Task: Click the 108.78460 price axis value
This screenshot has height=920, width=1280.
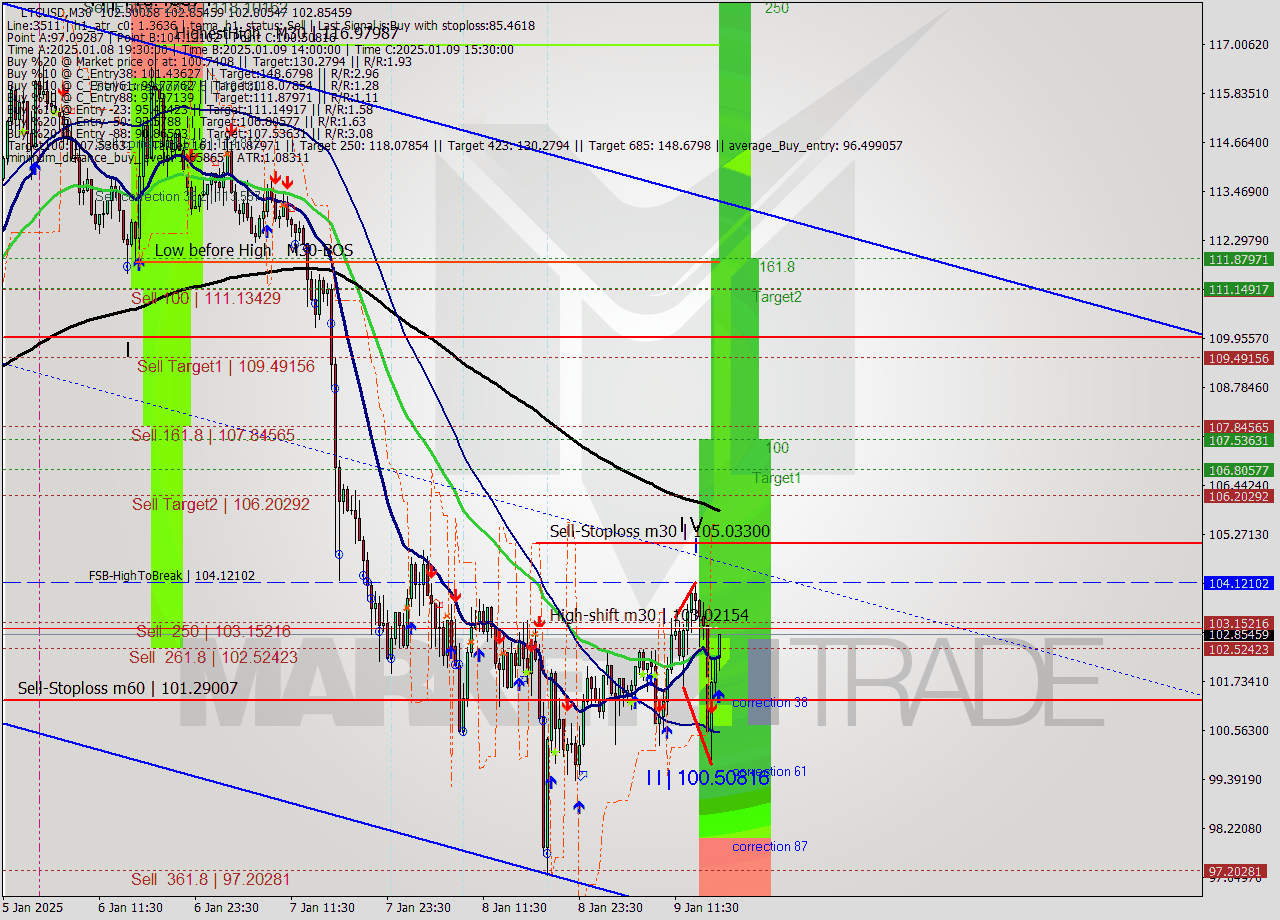Action: [1239, 388]
